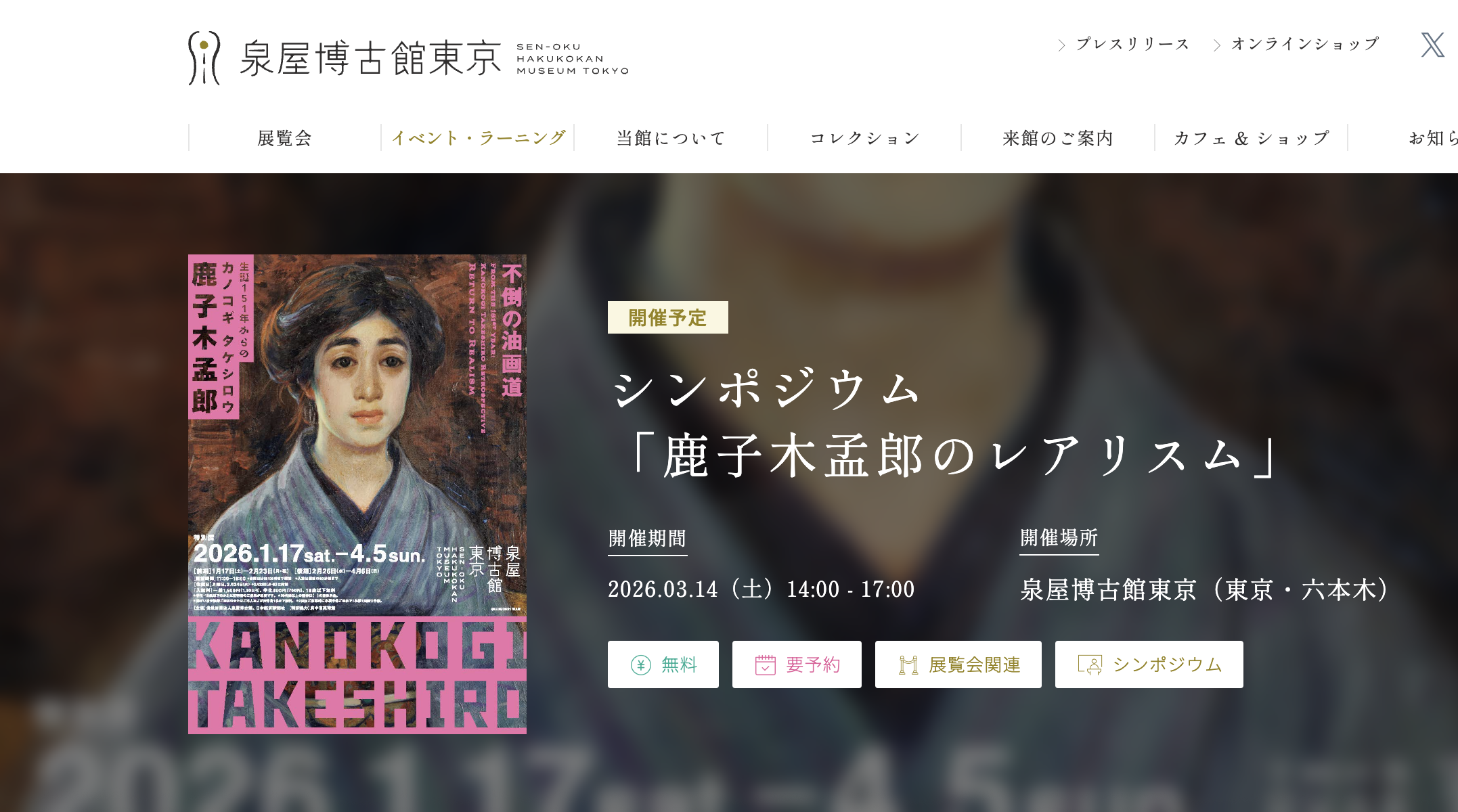Visit the オンラインショップ link

click(x=1305, y=44)
